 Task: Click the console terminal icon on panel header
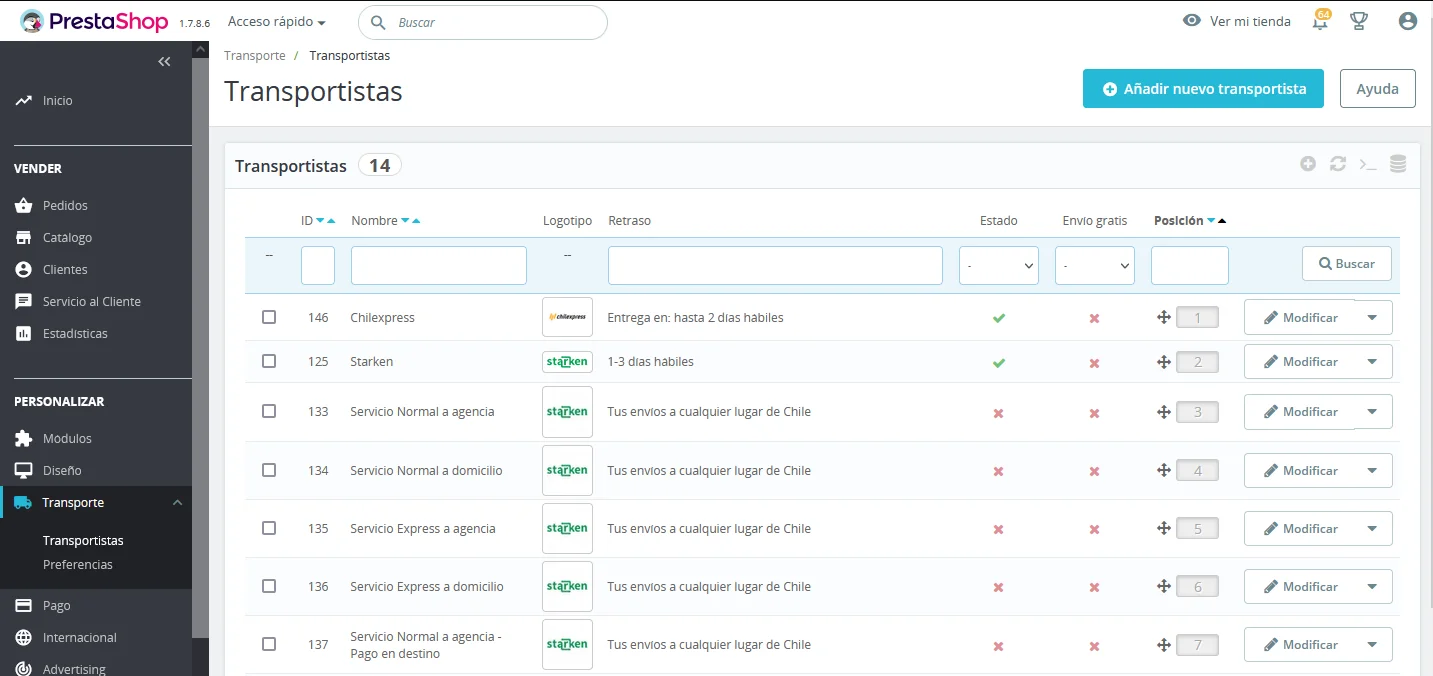tap(1367, 163)
